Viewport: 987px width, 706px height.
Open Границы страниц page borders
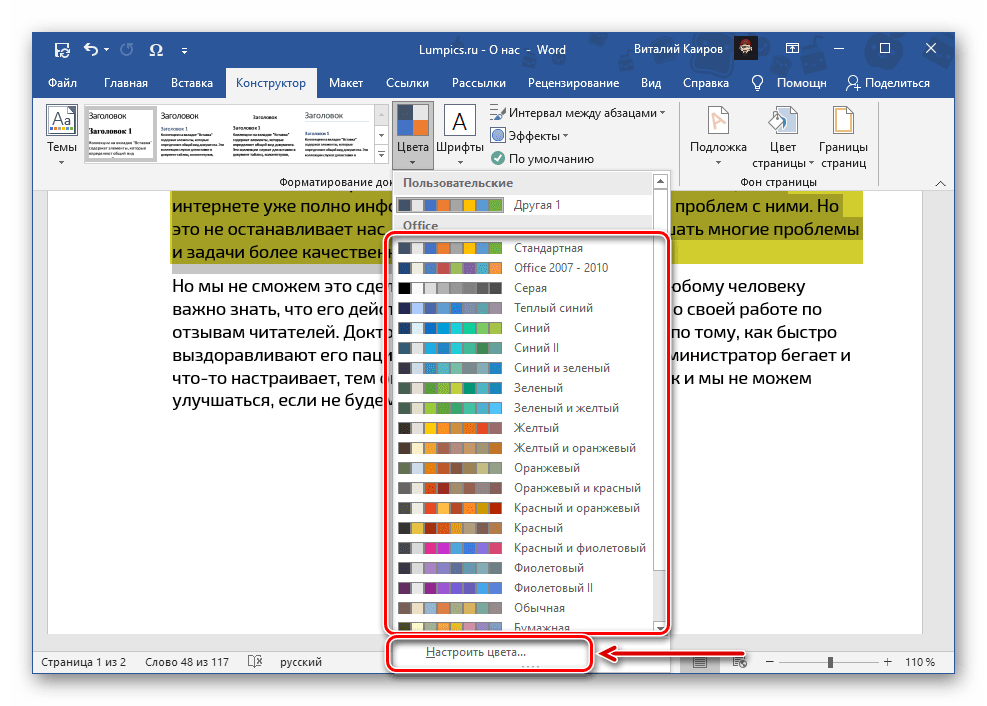tap(843, 135)
